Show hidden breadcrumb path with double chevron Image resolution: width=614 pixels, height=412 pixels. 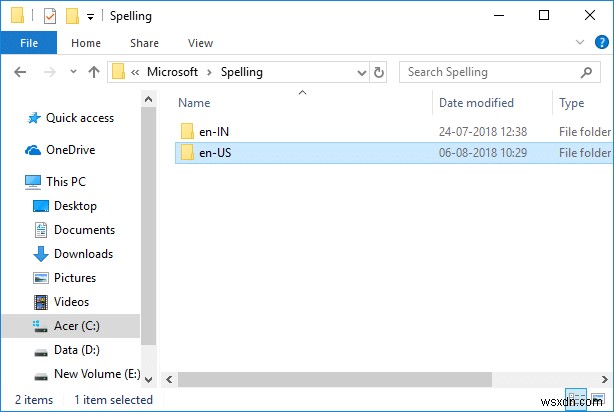[x=135, y=72]
